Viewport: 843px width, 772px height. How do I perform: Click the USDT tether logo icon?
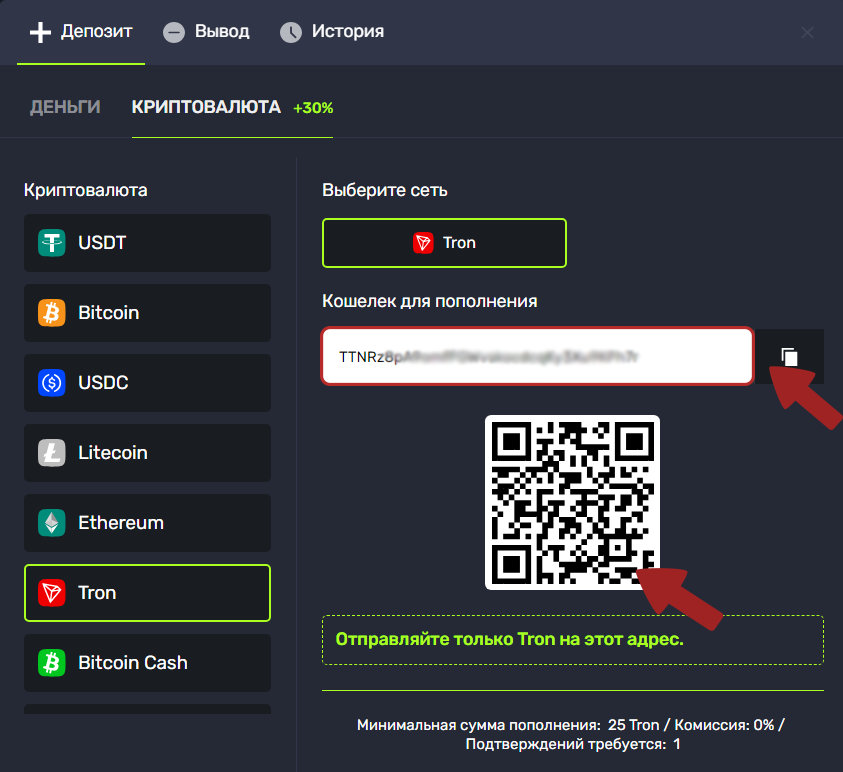click(x=52, y=243)
